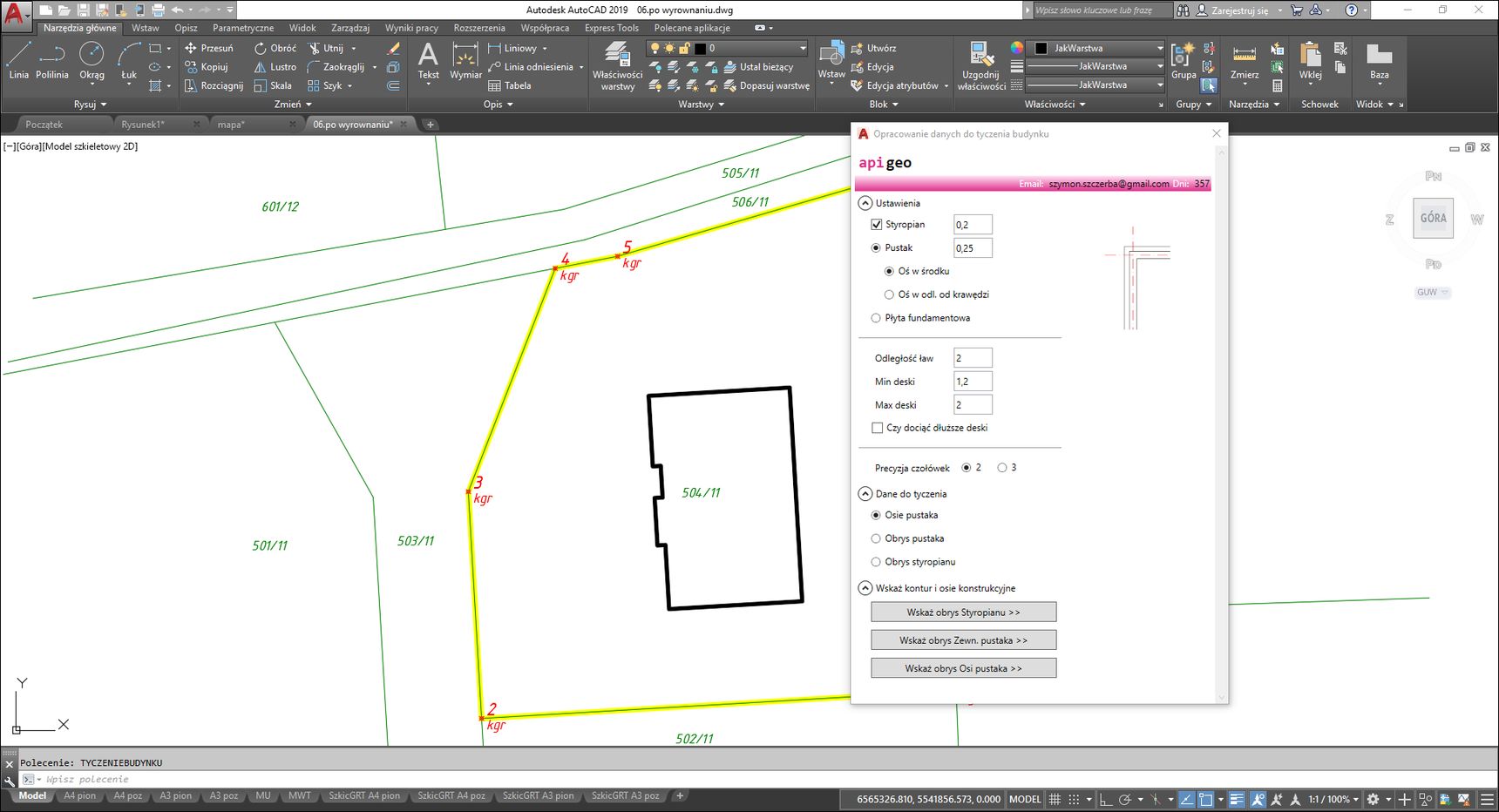The height and width of the screenshot is (812, 1499).
Task: Select Oś w środku option
Action: 889,271
